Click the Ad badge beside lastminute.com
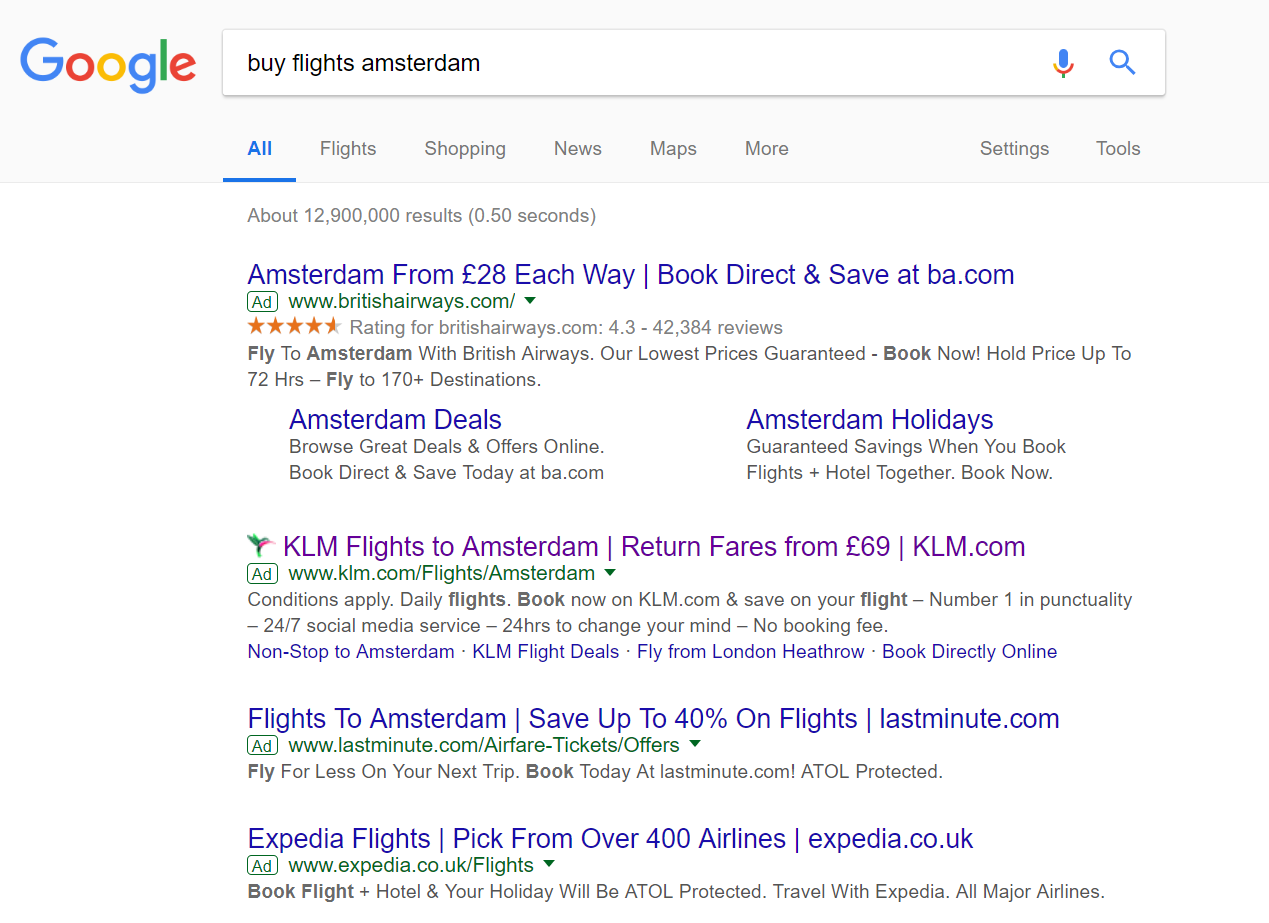 (x=262, y=746)
